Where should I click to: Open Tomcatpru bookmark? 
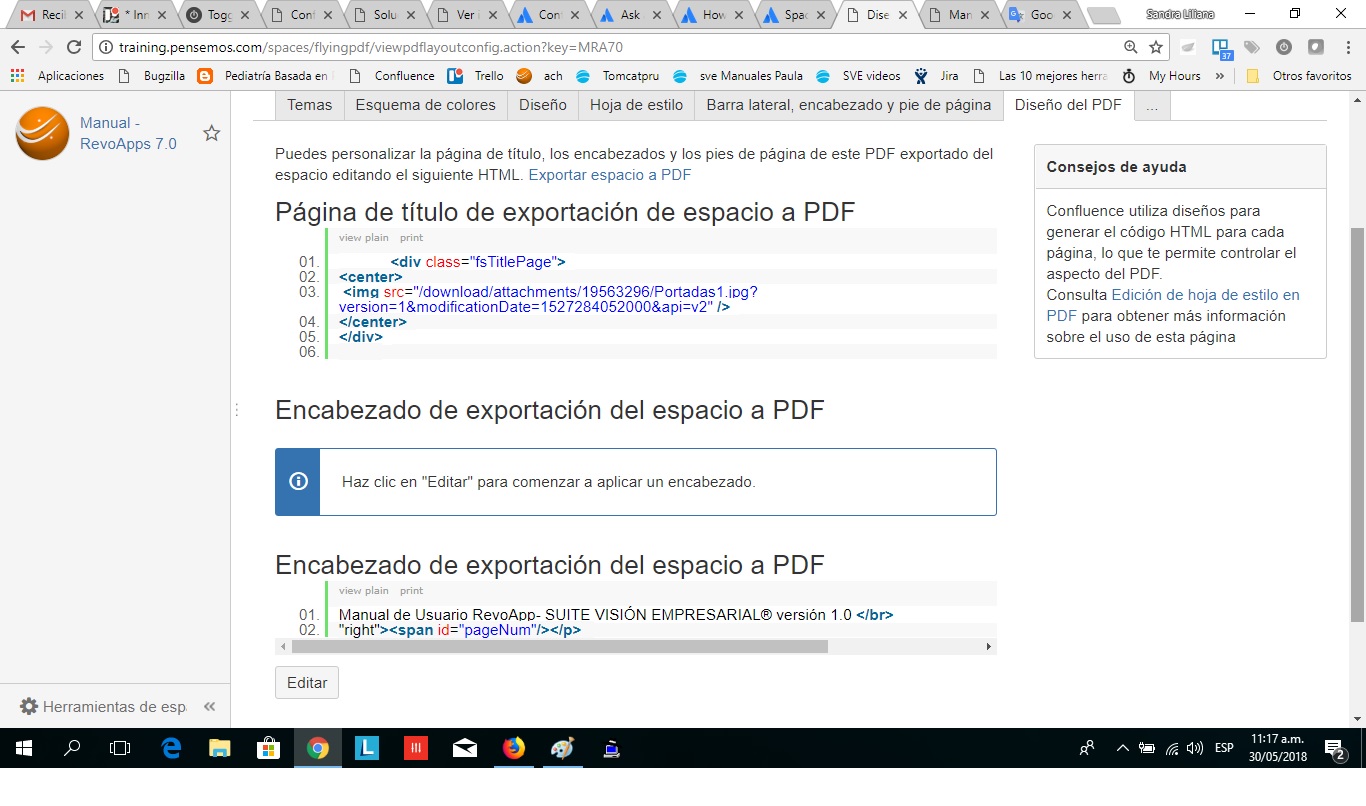coord(618,76)
